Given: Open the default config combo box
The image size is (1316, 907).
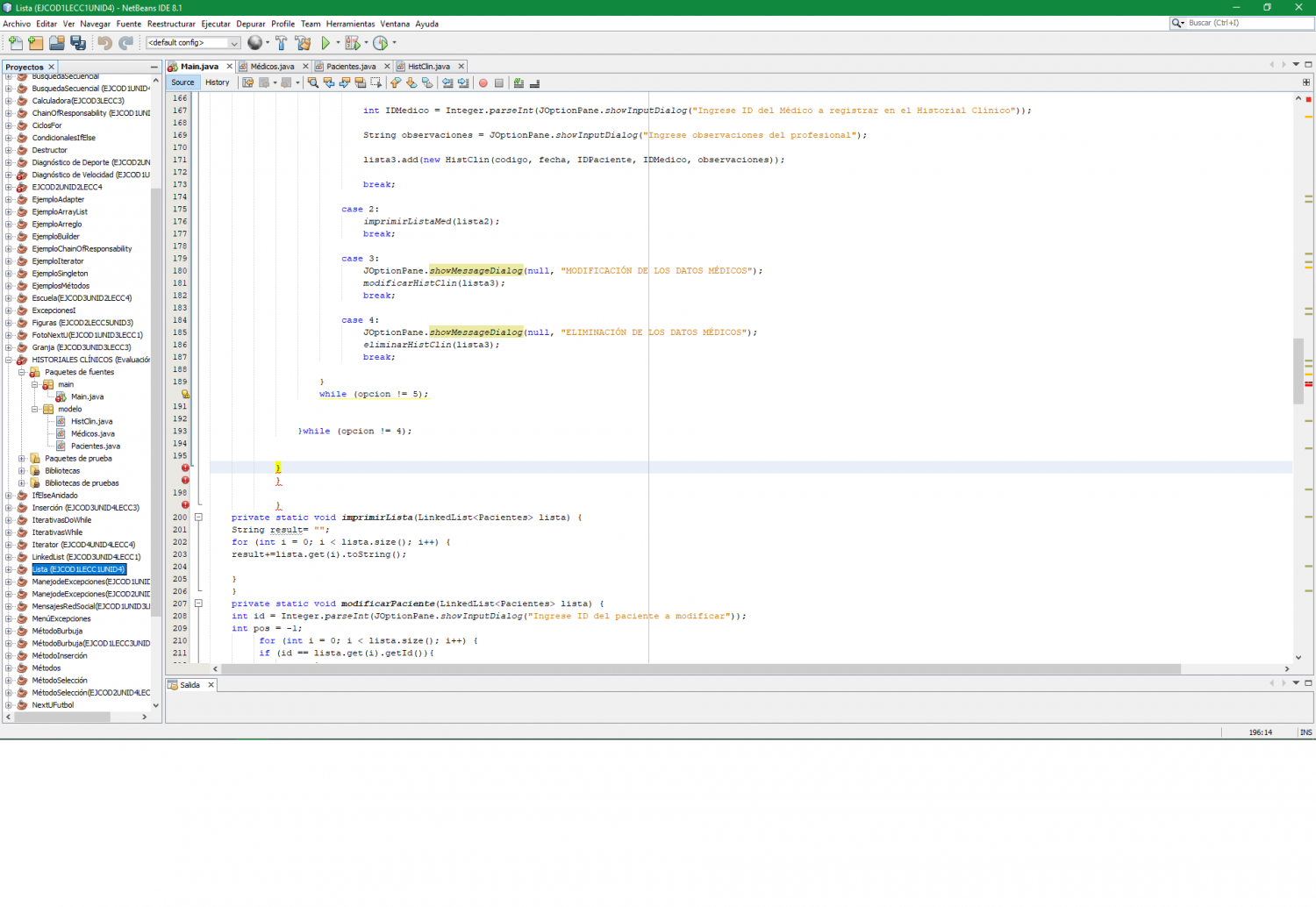Looking at the screenshot, I should pyautogui.click(x=193, y=42).
